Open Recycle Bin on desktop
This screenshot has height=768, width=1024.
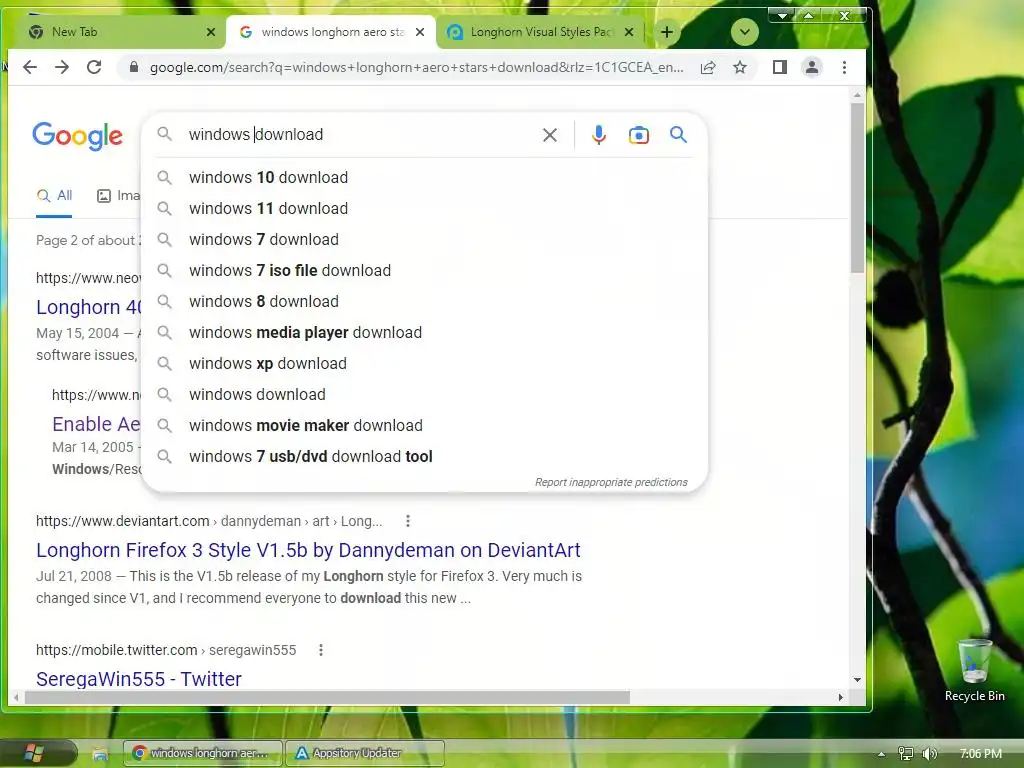click(974, 670)
